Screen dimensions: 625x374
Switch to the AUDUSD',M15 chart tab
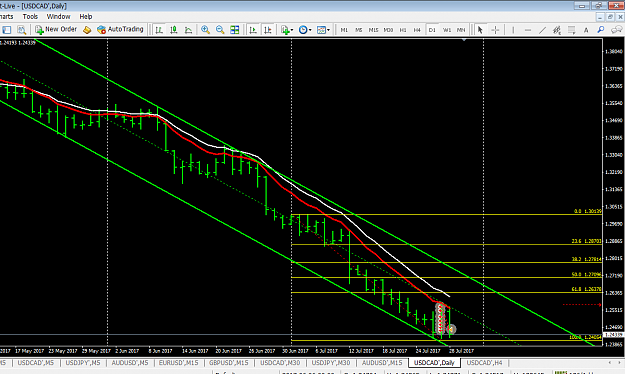tap(382, 362)
